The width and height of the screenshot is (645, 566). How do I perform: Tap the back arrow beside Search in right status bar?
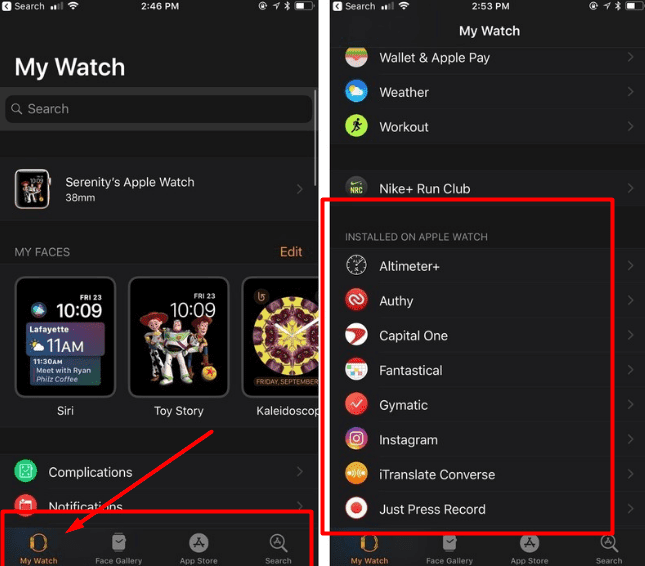click(337, 6)
